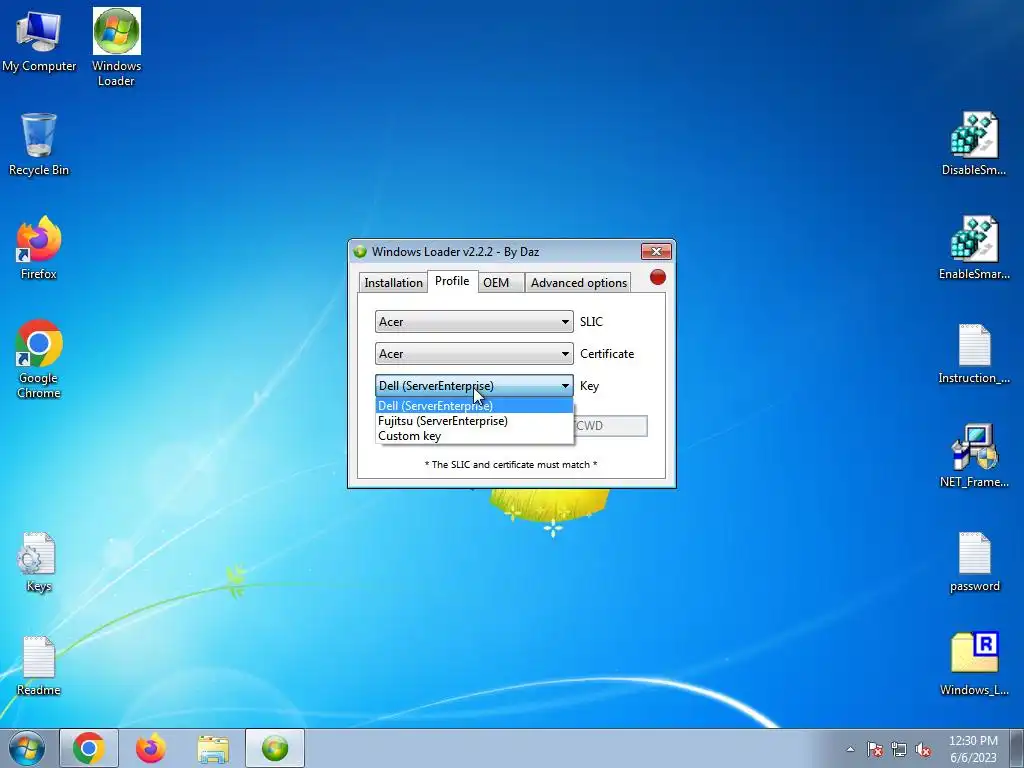This screenshot has height=768, width=1024.
Task: Click the Start button orb
Action: coord(27,748)
